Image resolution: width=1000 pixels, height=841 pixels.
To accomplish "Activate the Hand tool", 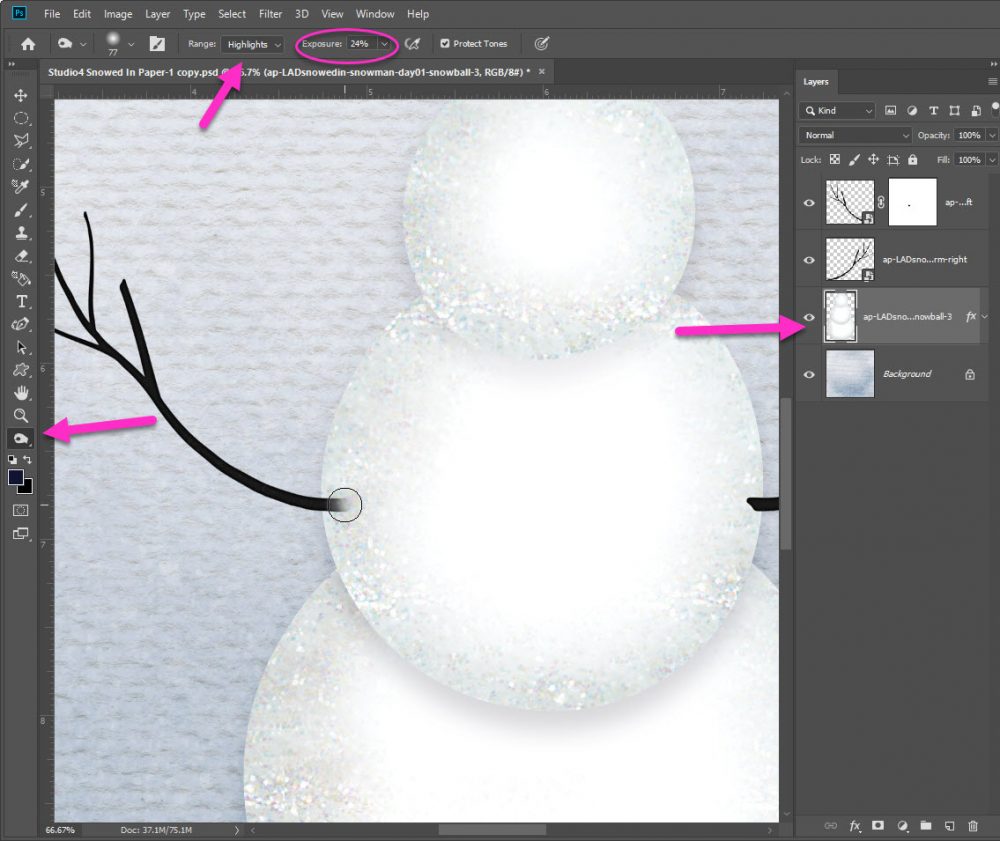I will coord(20,392).
